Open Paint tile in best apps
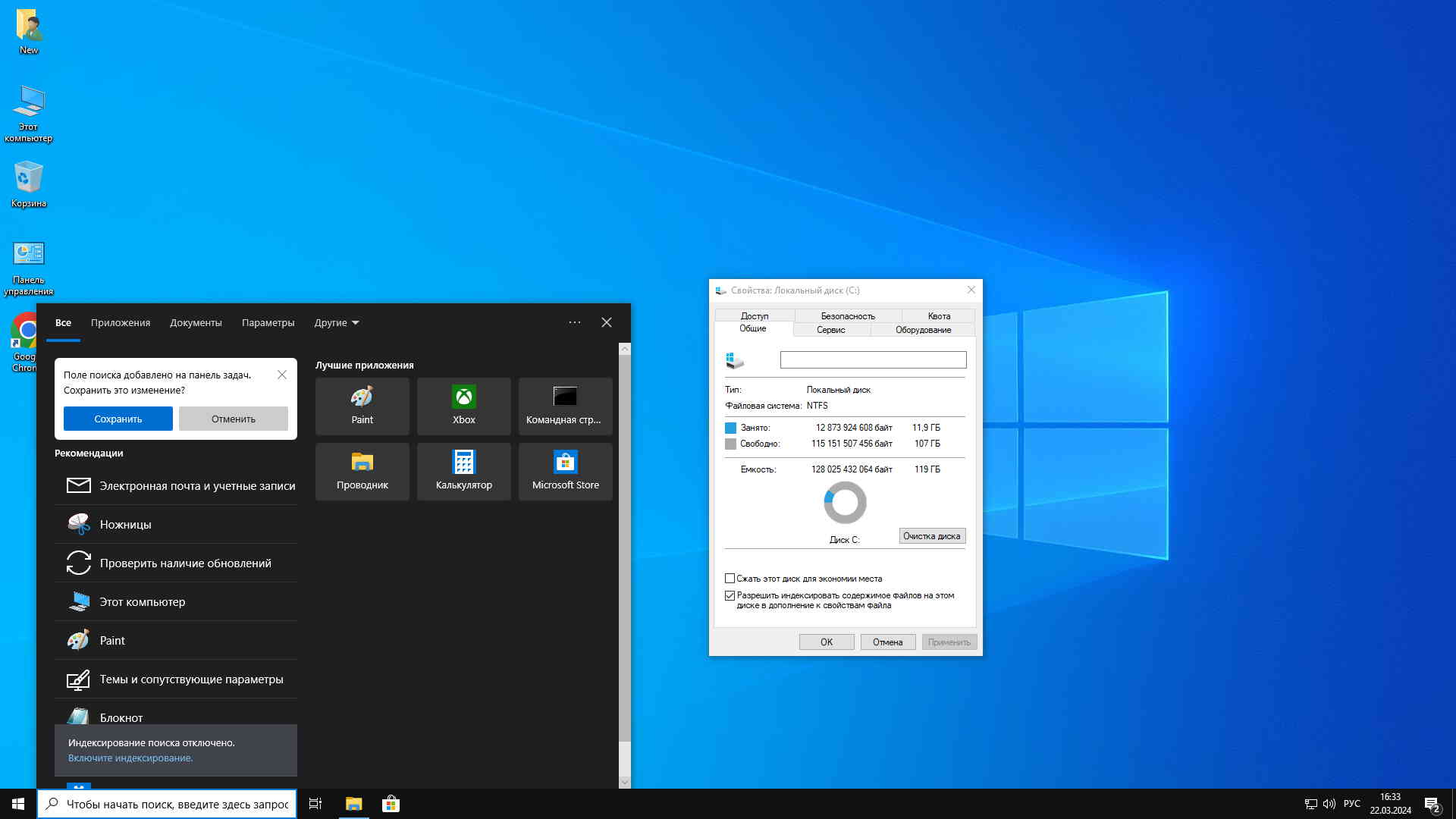The height and width of the screenshot is (819, 1456). pos(362,406)
